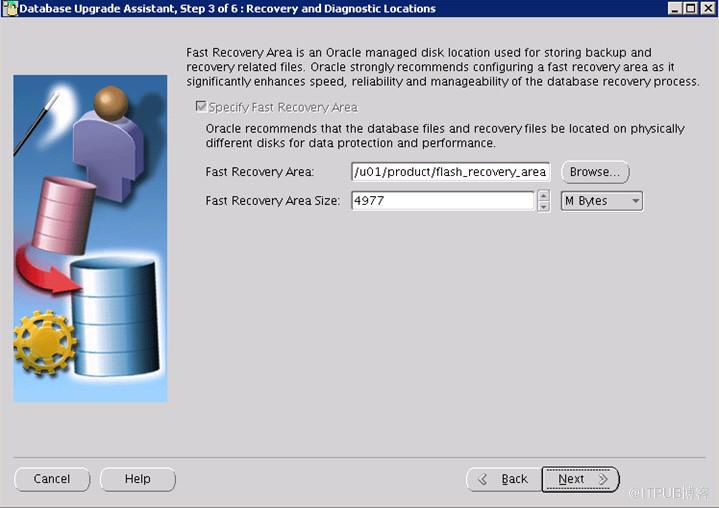Viewport: 719px width, 508px height.
Task: Click the database wizard illustration image
Action: coord(90,238)
